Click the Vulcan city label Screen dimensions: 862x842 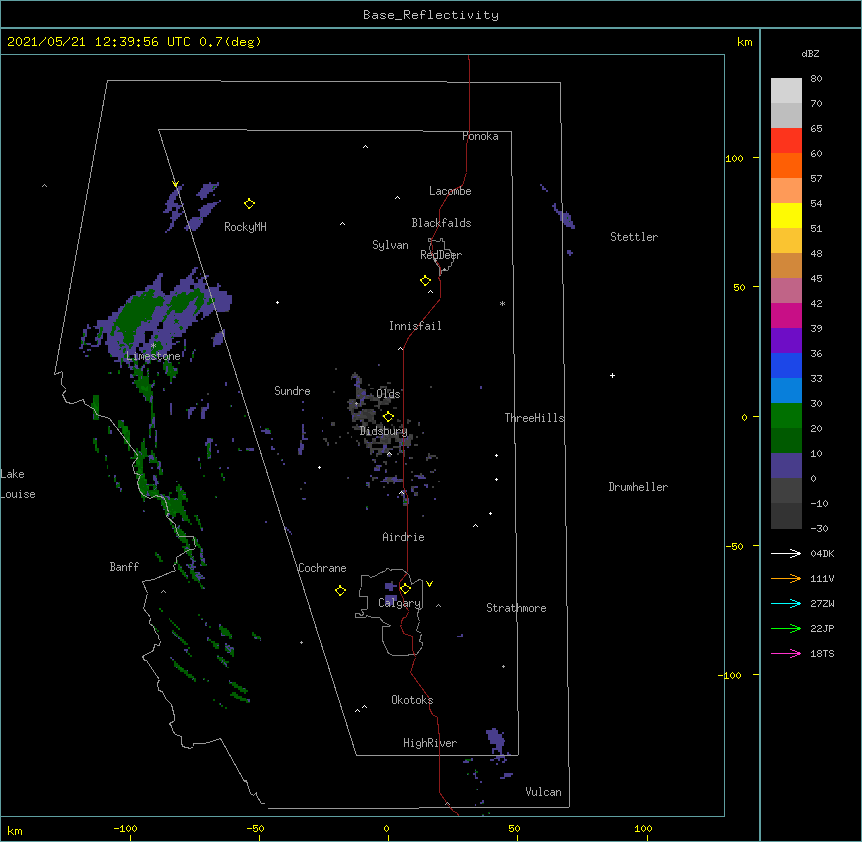pos(543,792)
